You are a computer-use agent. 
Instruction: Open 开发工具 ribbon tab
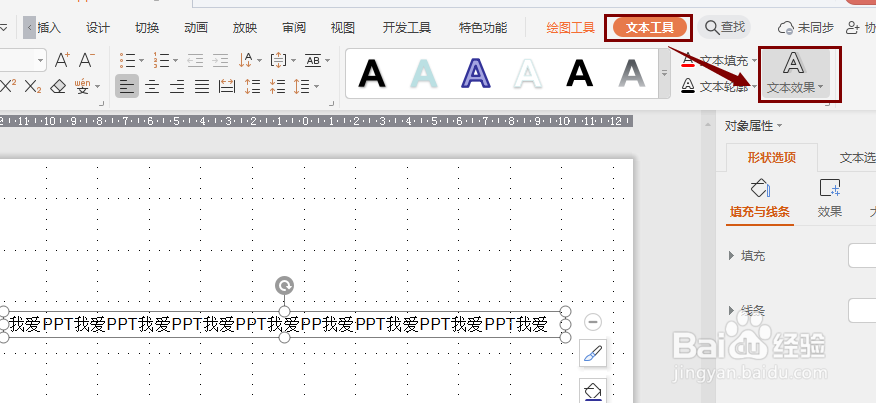[x=407, y=27]
